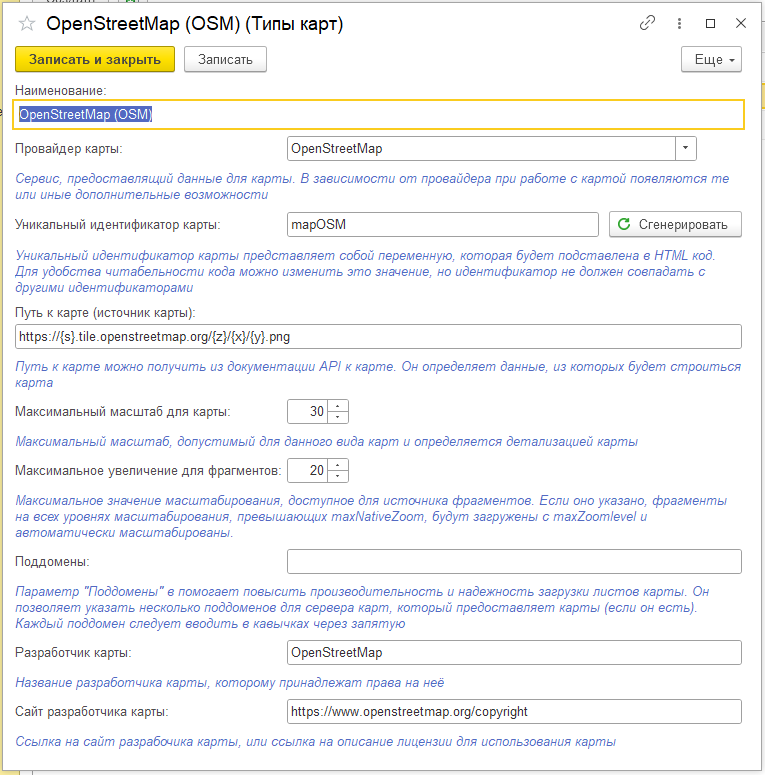Click the Разработчик карты field
Image resolution: width=765 pixels, height=775 pixels.
point(514,652)
